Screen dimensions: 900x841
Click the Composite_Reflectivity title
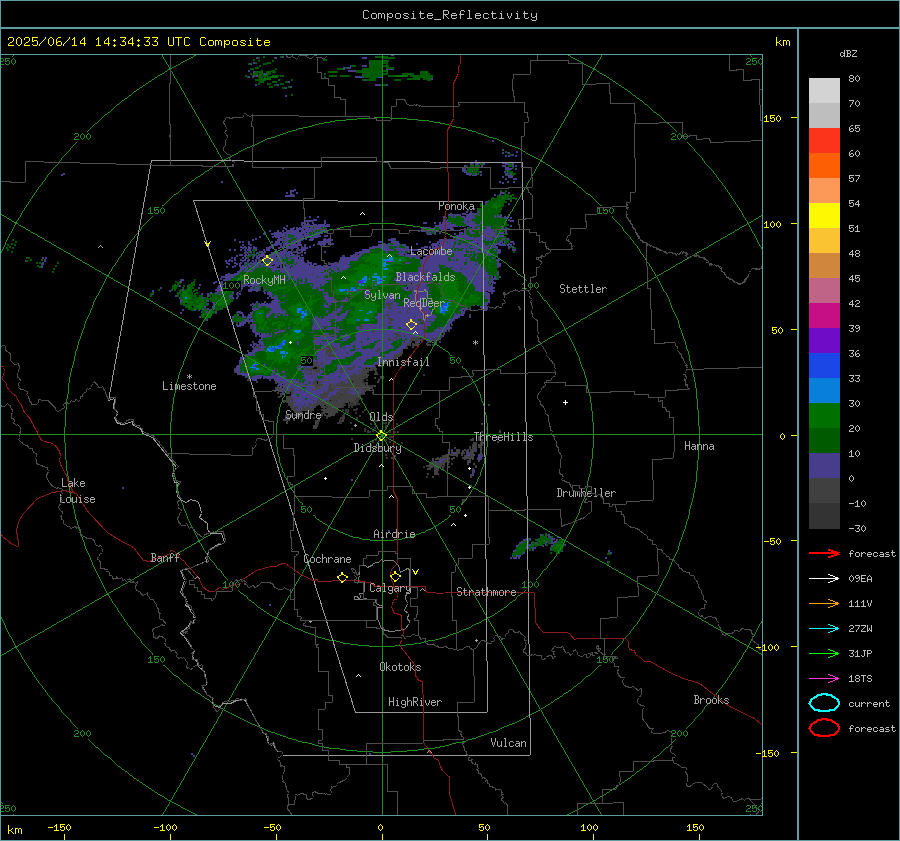[449, 15]
